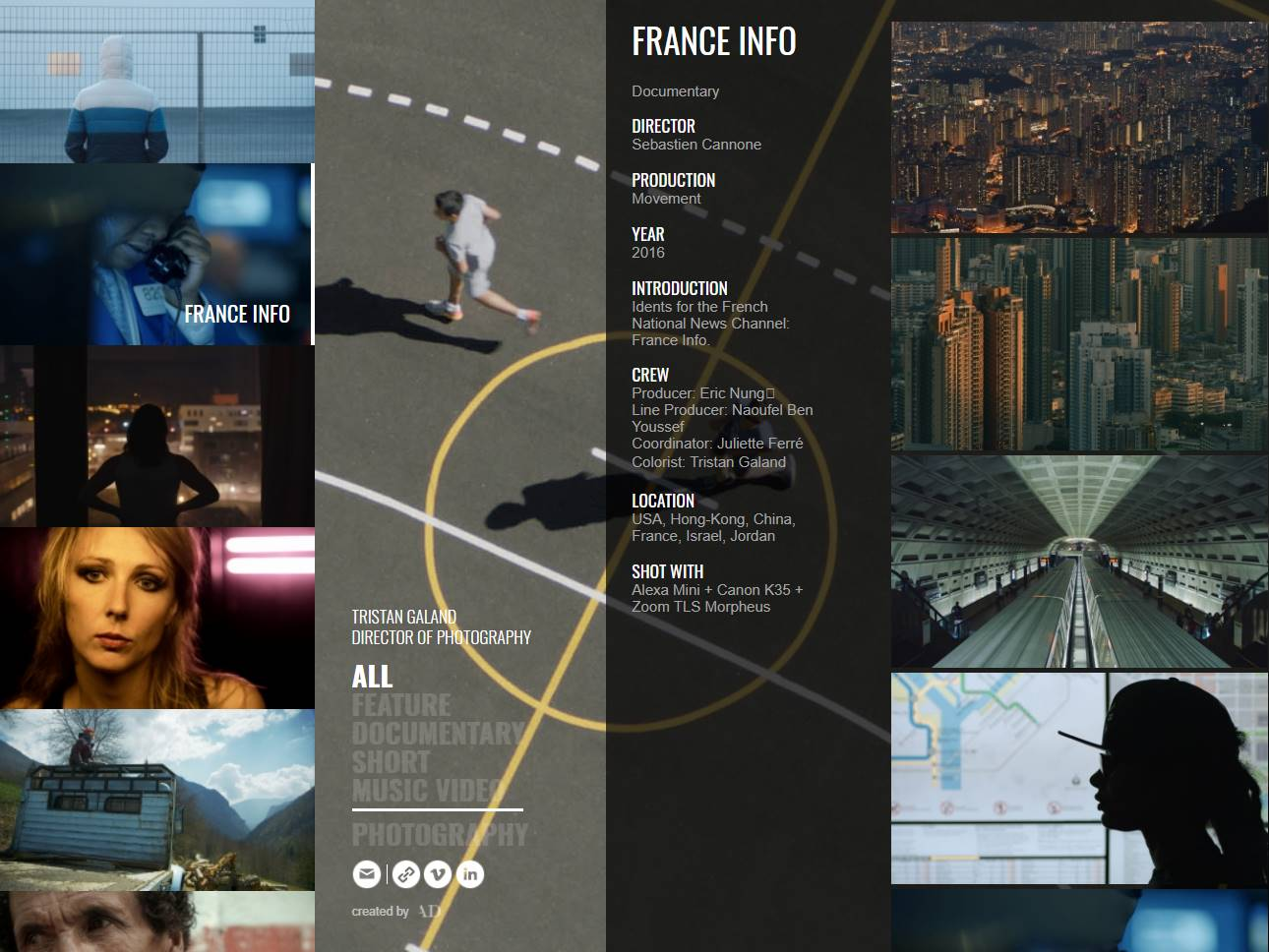Screen dimensions: 1269x952
Task: Open the blue truck in mountains thumbnail
Action: 157,801
